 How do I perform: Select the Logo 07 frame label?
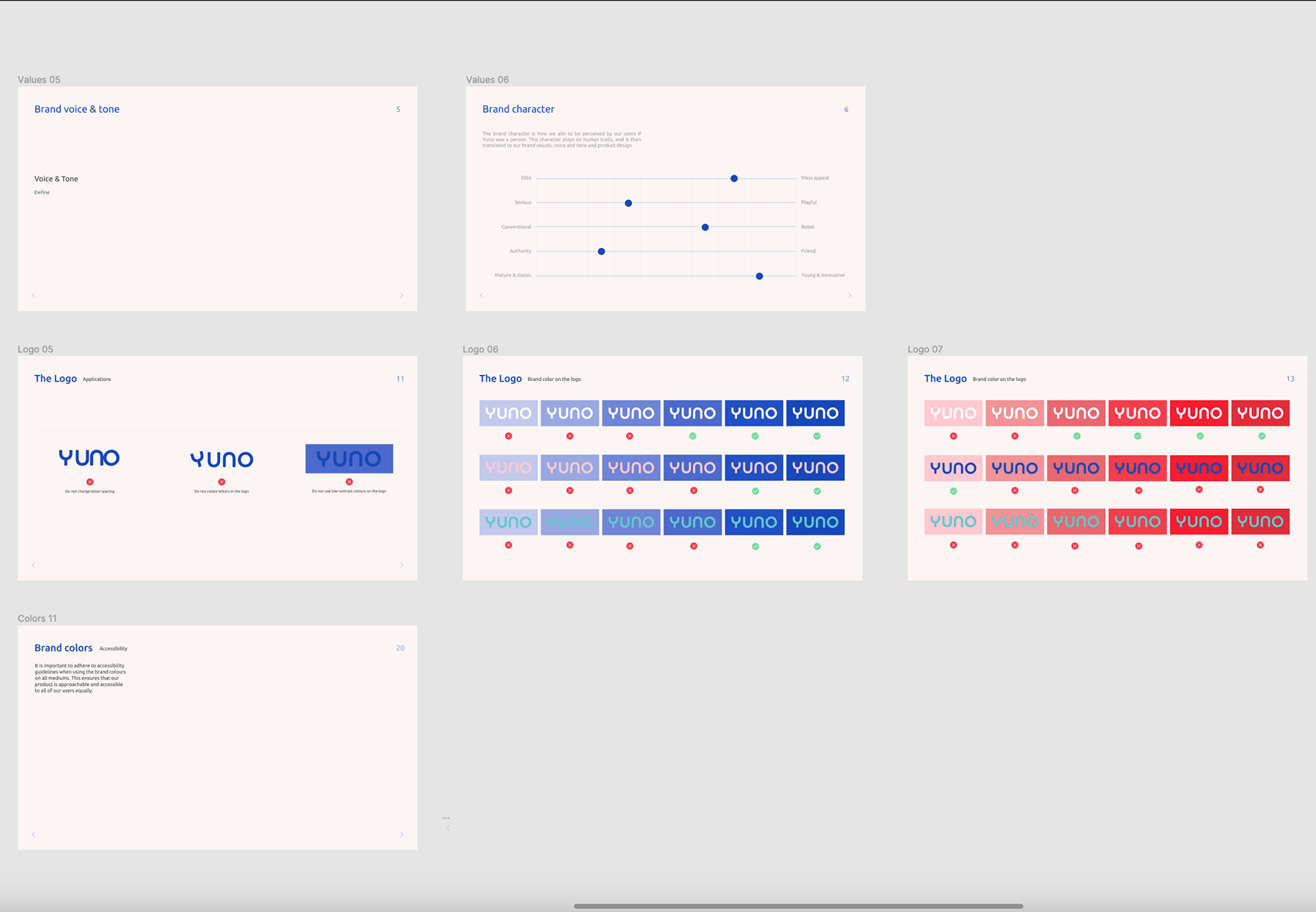point(925,349)
